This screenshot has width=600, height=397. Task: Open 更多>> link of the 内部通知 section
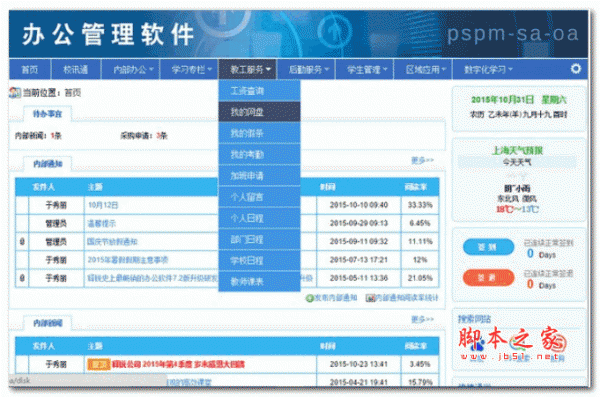click(x=422, y=160)
